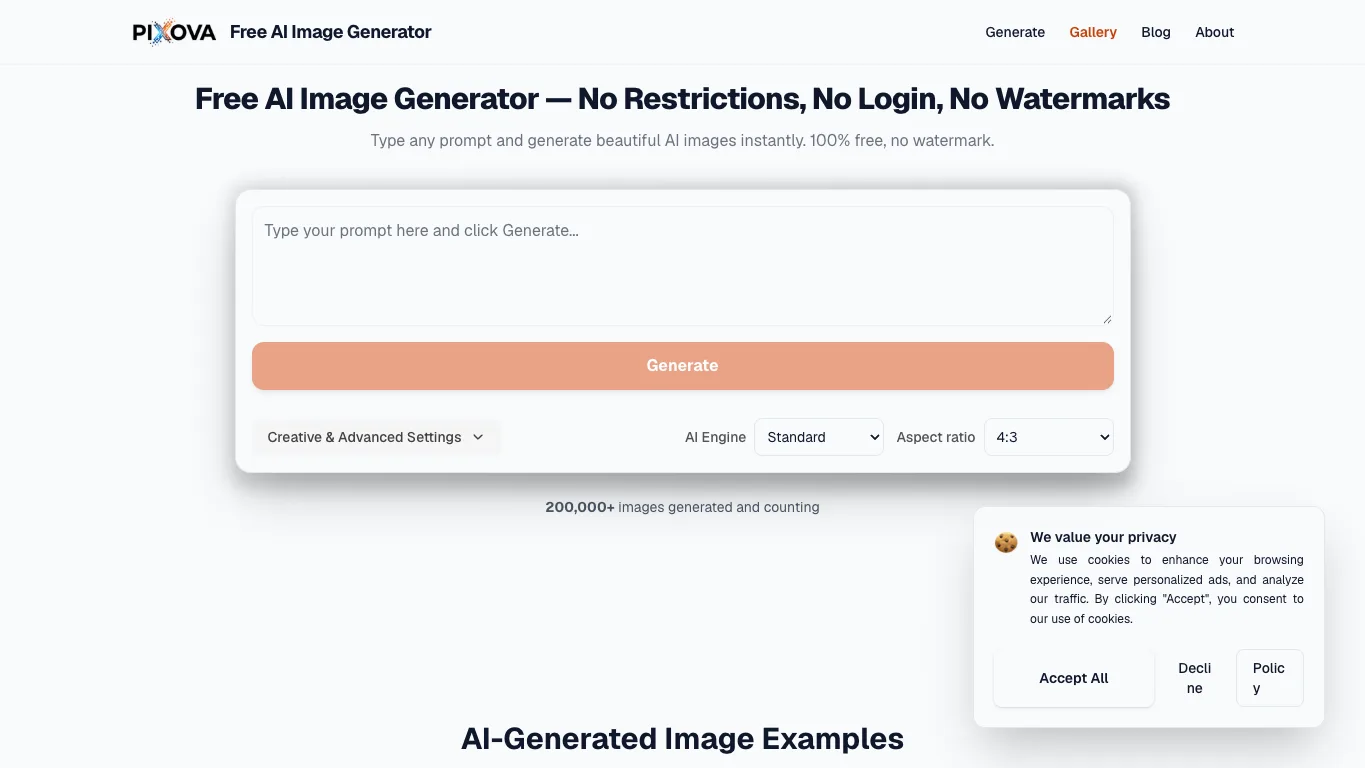Click the 'AI-Generated Image Examples' heading
The image size is (1365, 768).
683,739
